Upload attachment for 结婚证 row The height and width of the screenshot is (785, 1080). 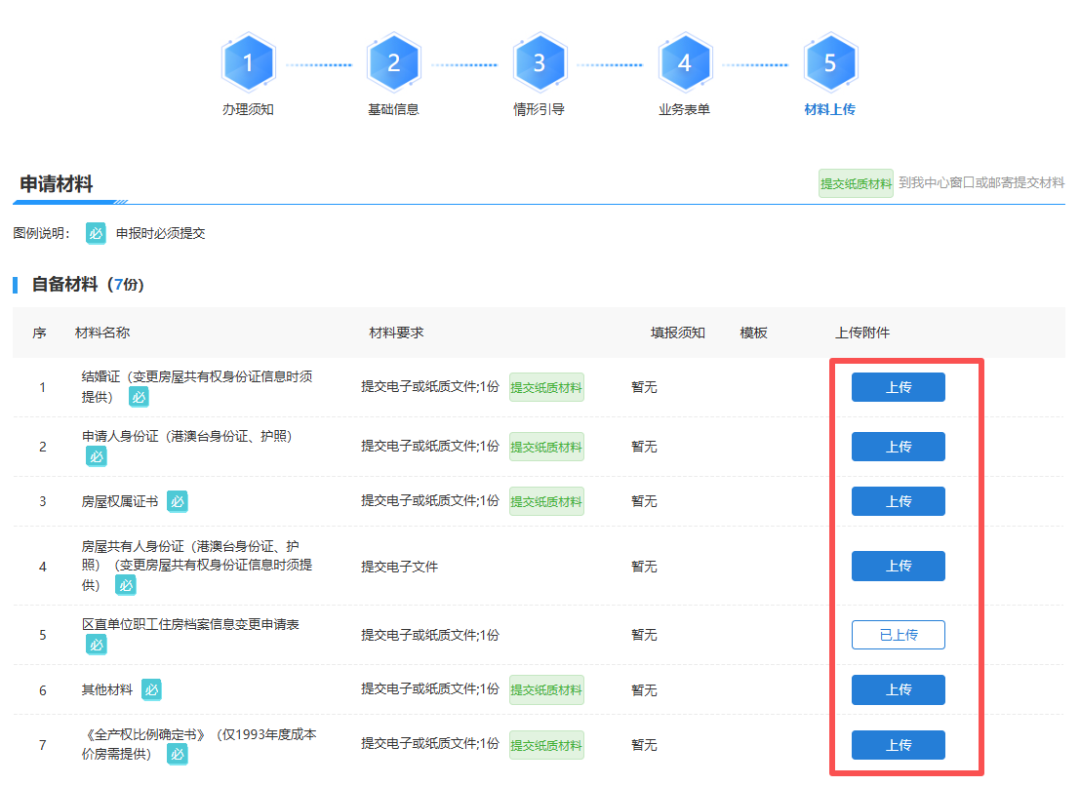click(898, 387)
